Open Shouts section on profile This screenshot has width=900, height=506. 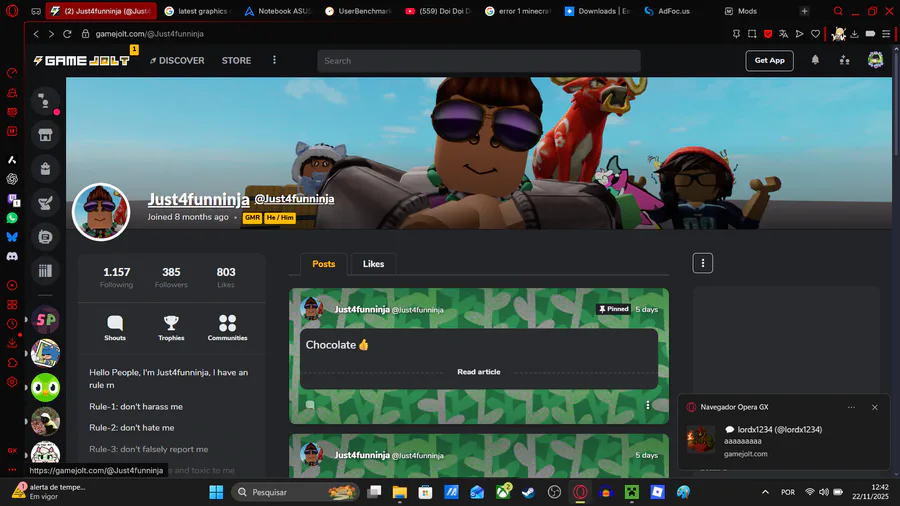[x=115, y=328]
